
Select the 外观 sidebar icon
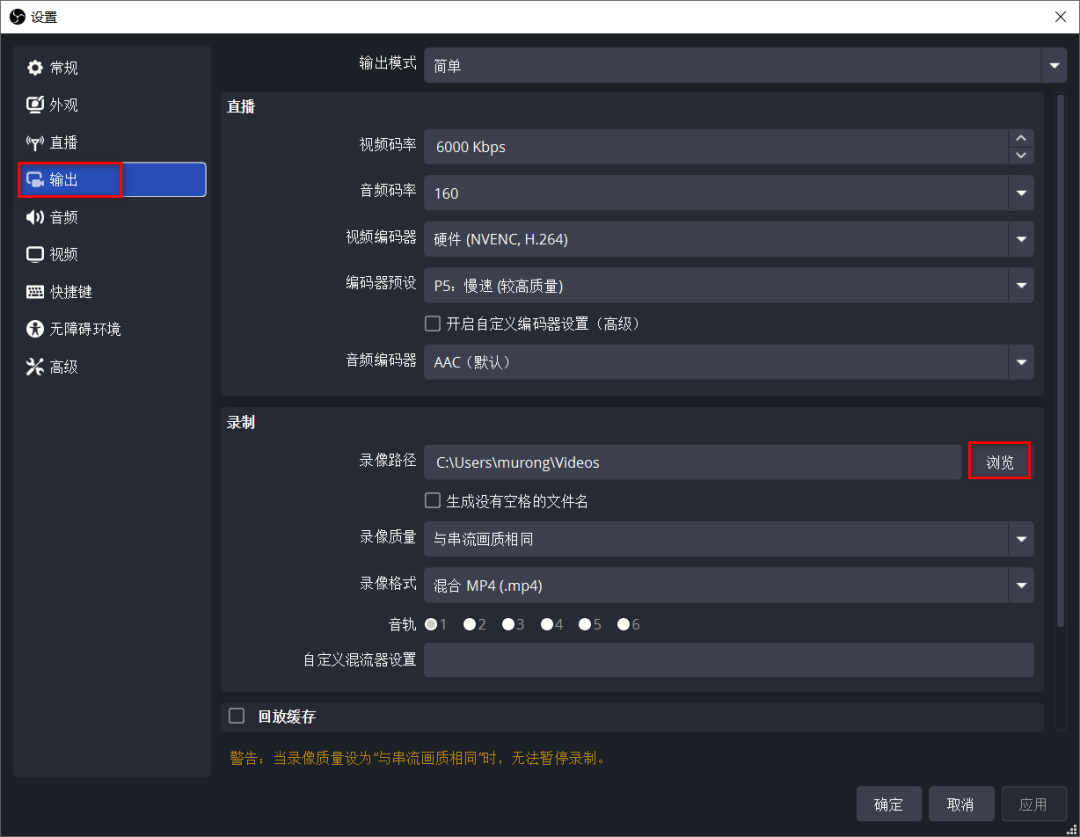[x=62, y=104]
